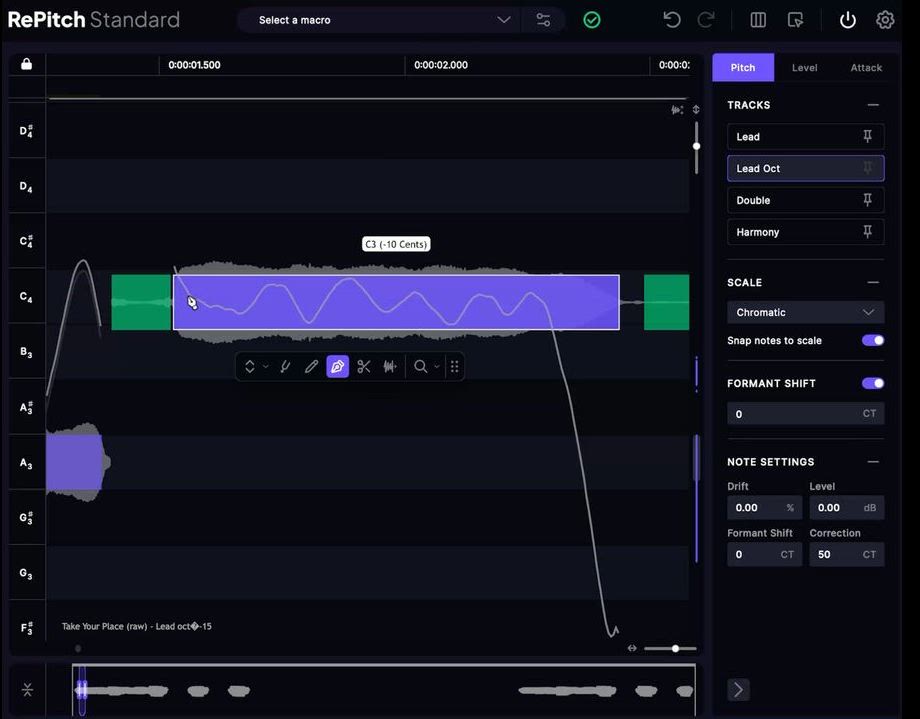Click the Correction value field
This screenshot has width=920, height=719.
835,554
